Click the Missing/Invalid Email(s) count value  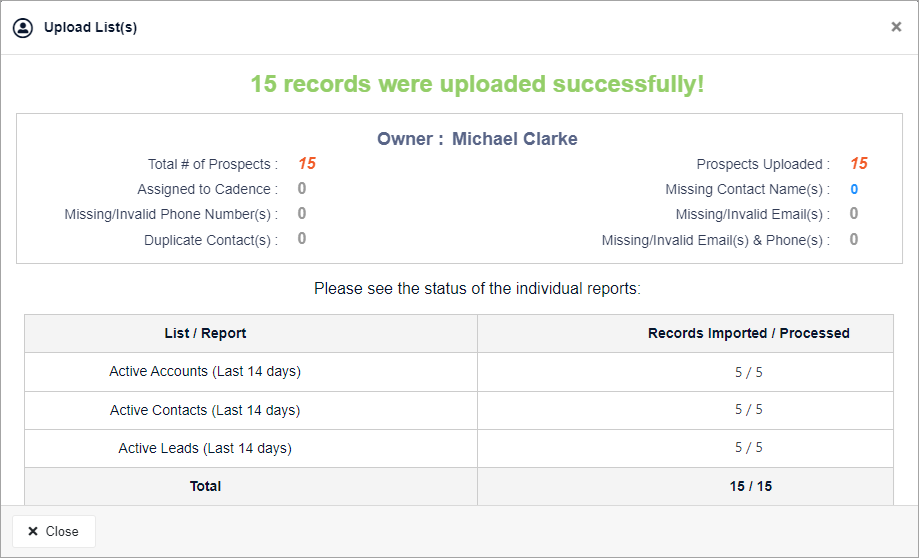[854, 214]
